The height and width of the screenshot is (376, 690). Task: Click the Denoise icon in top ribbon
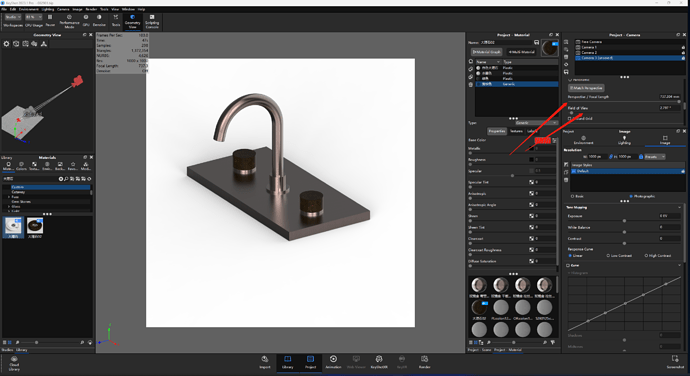(x=99, y=20)
